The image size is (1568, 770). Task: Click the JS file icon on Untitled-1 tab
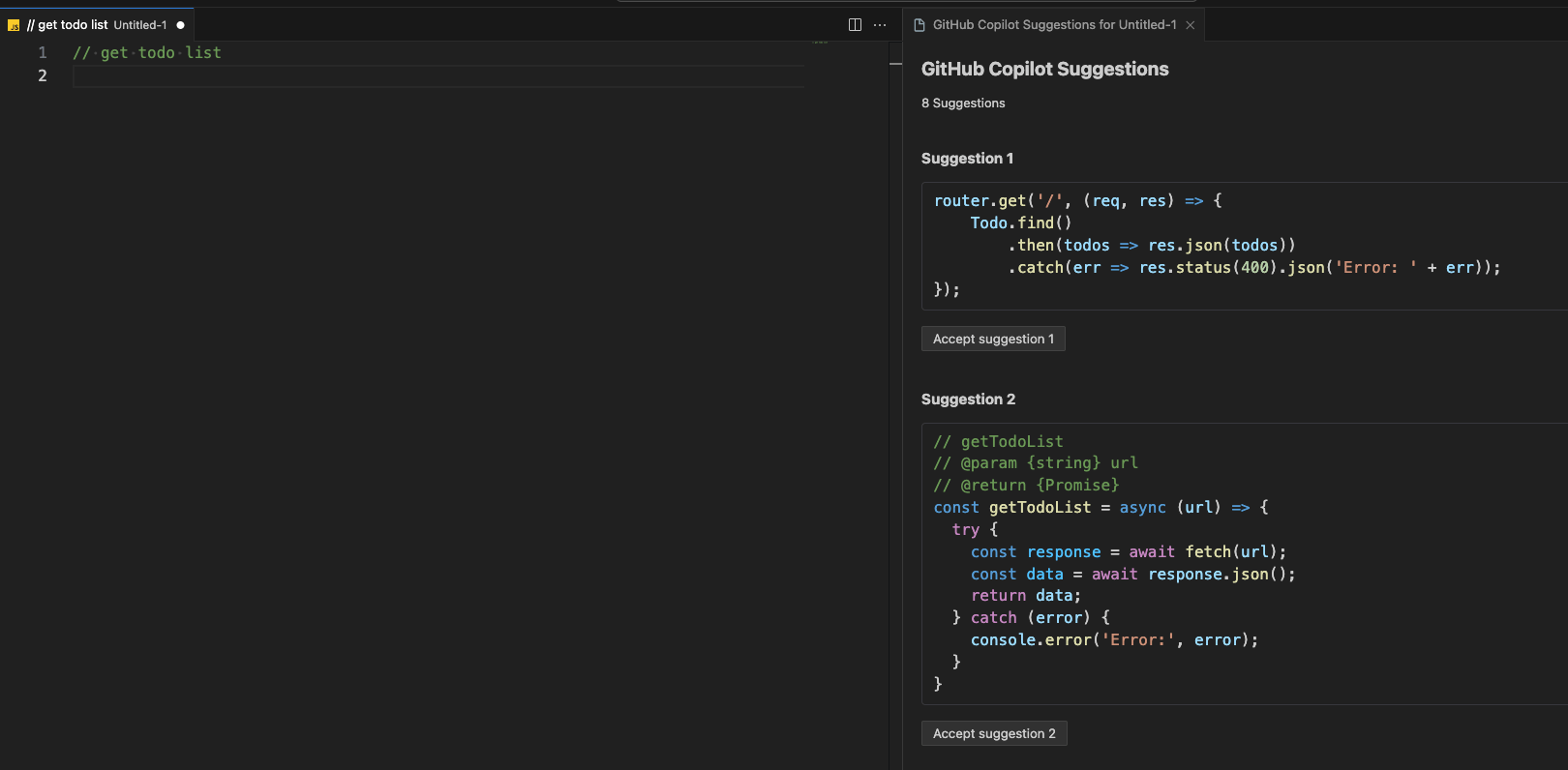(14, 25)
